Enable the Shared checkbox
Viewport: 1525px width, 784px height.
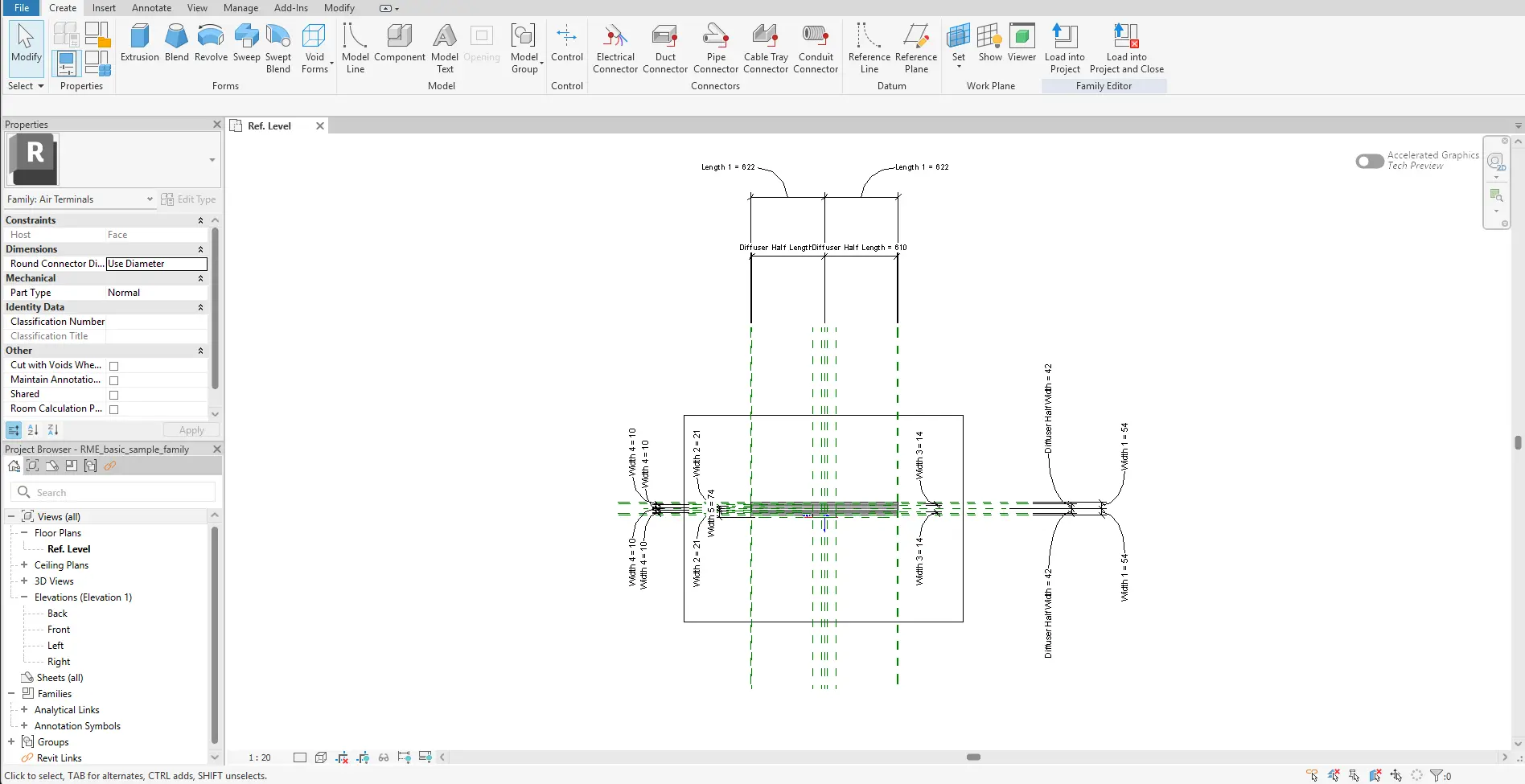tap(114, 395)
